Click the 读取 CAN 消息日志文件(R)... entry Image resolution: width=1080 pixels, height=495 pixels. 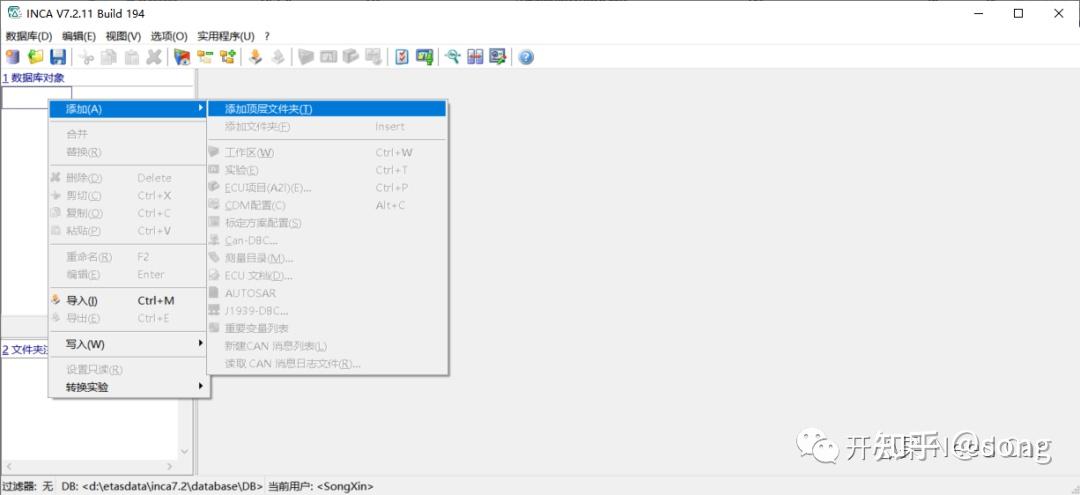tap(326, 364)
